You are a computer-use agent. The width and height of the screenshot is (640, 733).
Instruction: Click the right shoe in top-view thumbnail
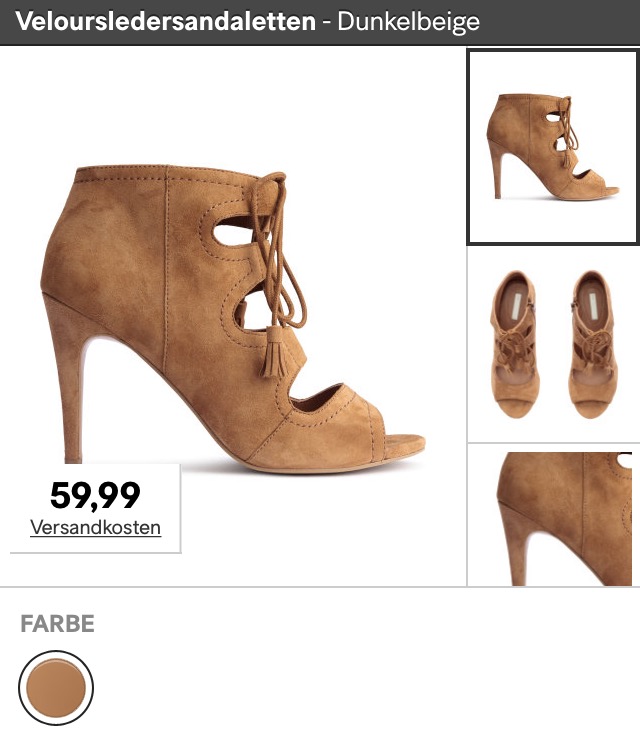tap(593, 345)
